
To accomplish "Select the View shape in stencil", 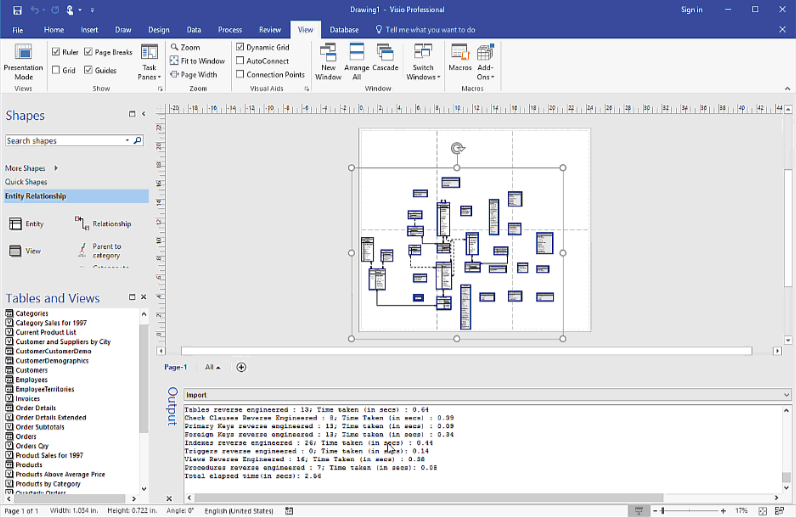I will point(25,251).
